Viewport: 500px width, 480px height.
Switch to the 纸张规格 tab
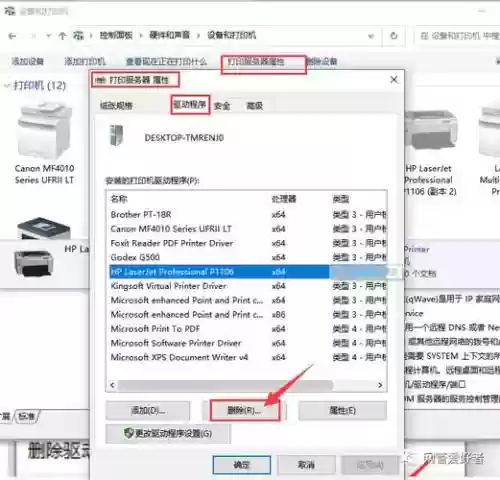[116, 106]
